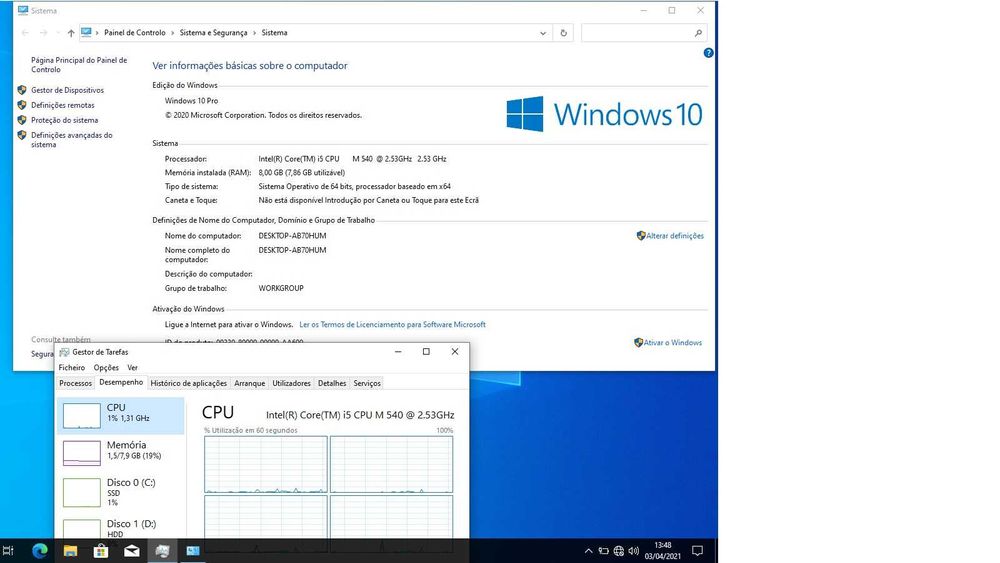Open File Explorer from the taskbar

tap(70, 551)
